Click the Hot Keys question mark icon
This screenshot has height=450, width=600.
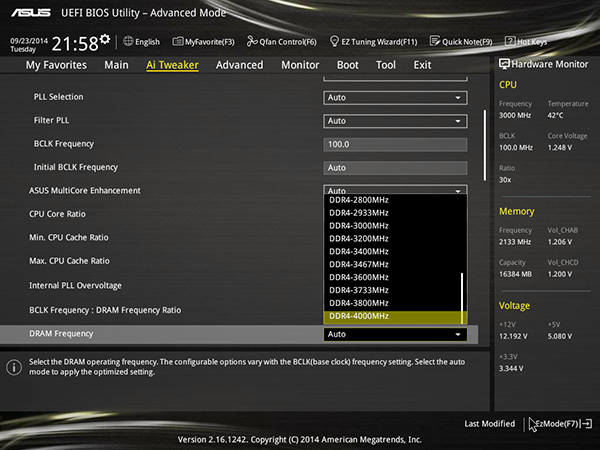point(510,41)
